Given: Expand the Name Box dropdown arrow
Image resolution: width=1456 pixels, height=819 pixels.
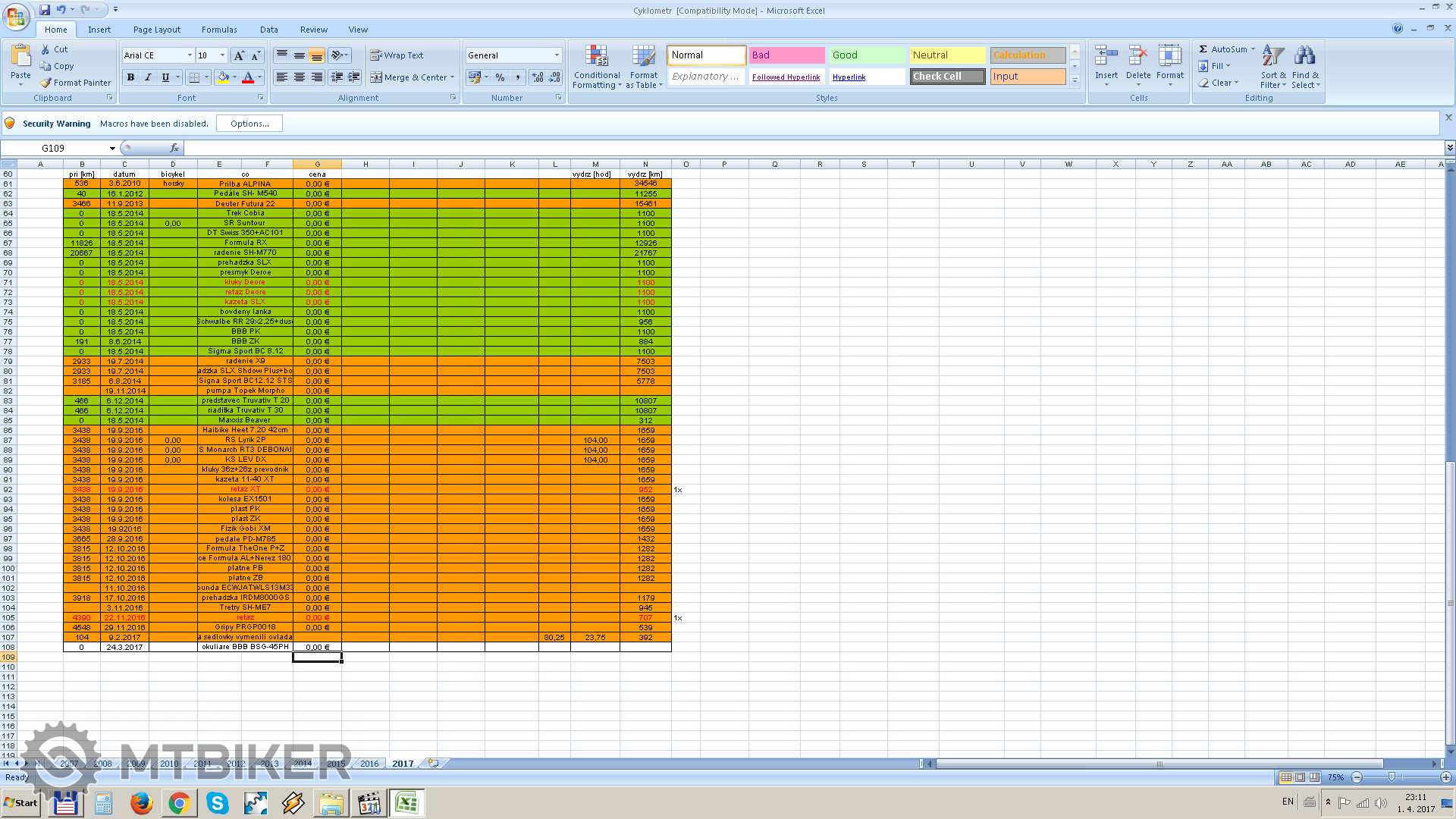Looking at the screenshot, I should tap(112, 149).
